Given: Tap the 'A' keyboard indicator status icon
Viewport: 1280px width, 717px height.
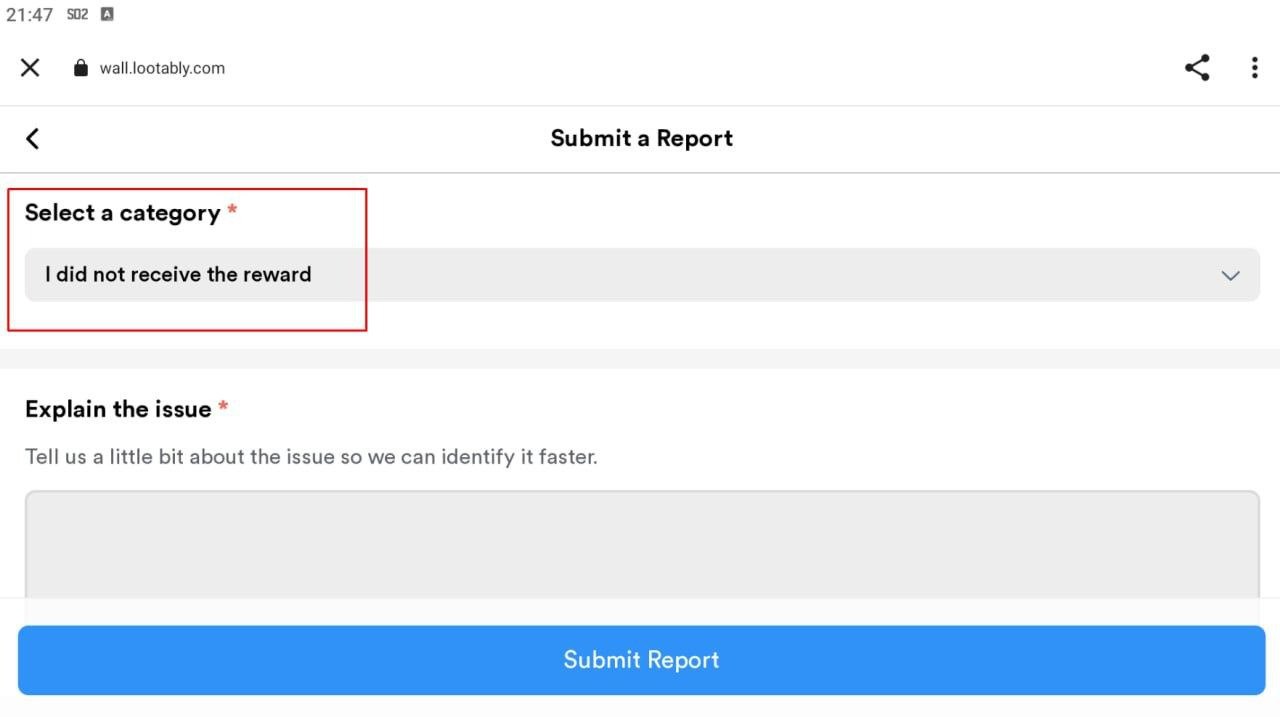Looking at the screenshot, I should pos(107,14).
